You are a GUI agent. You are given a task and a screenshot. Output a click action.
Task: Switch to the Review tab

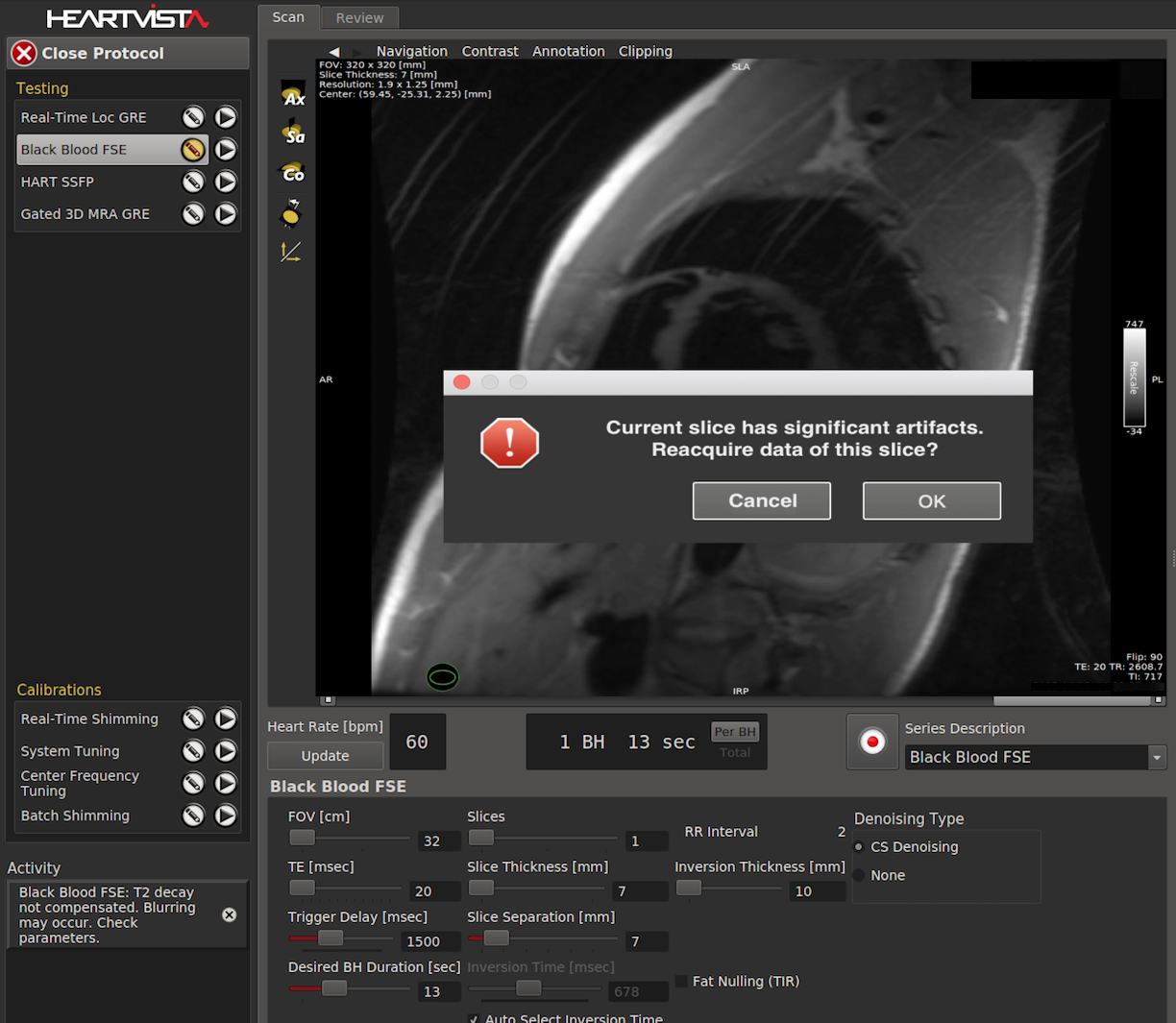[359, 17]
